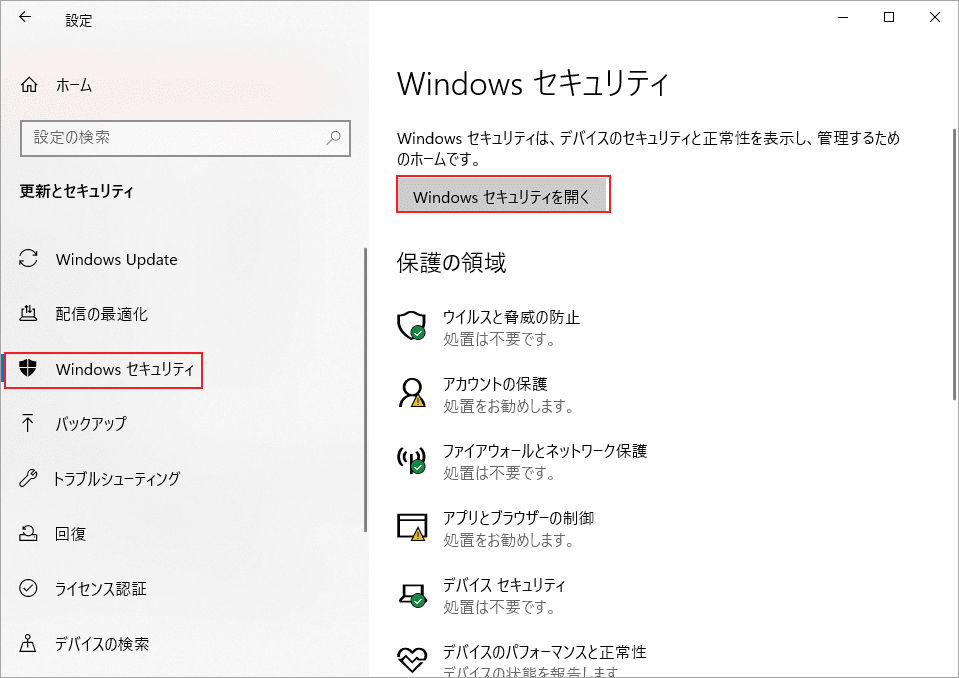Click 処置をお勧めします under アカウントの保護
The image size is (959, 678).
coord(508,406)
